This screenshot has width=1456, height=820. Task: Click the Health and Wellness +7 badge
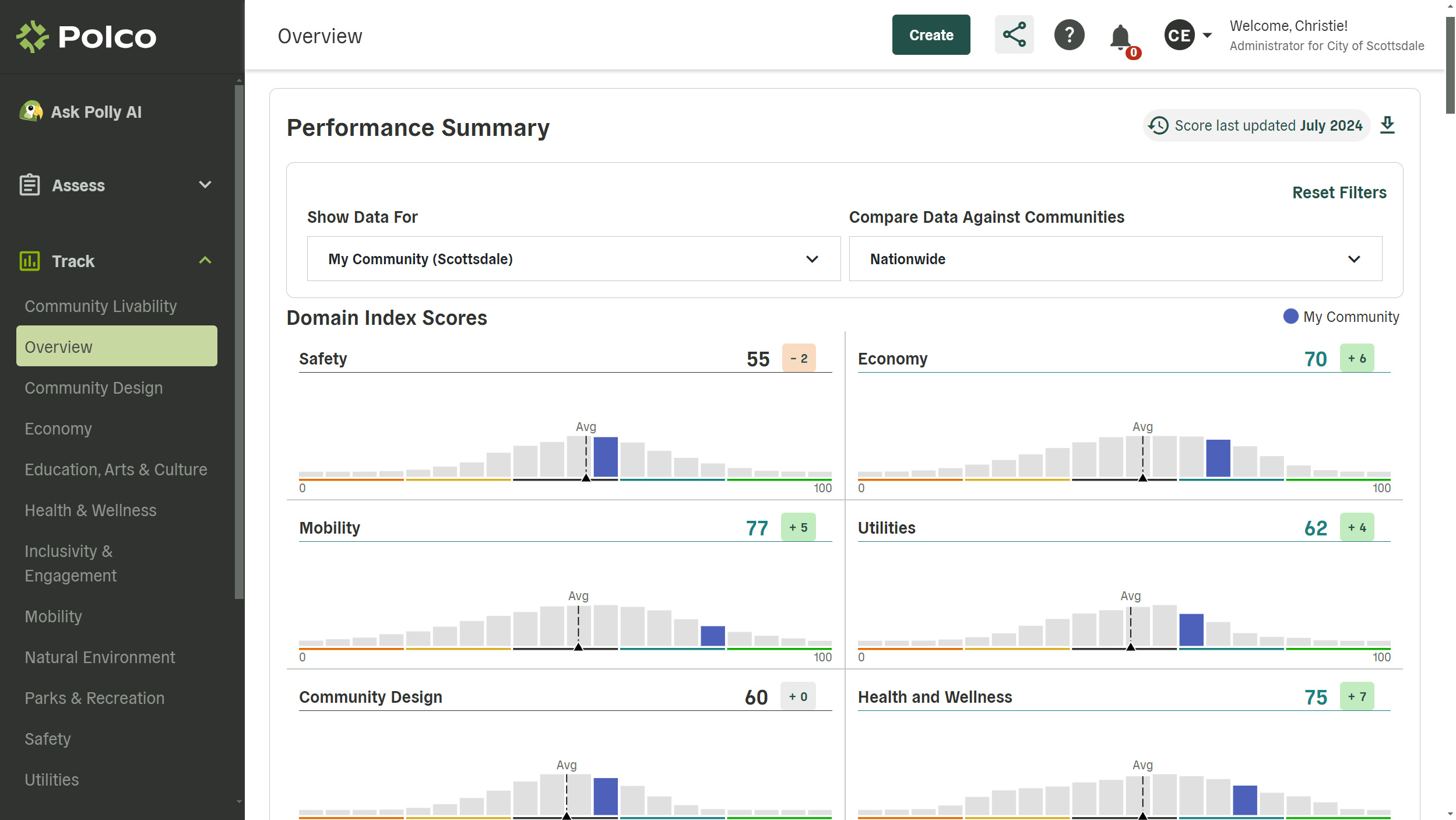tap(1357, 696)
